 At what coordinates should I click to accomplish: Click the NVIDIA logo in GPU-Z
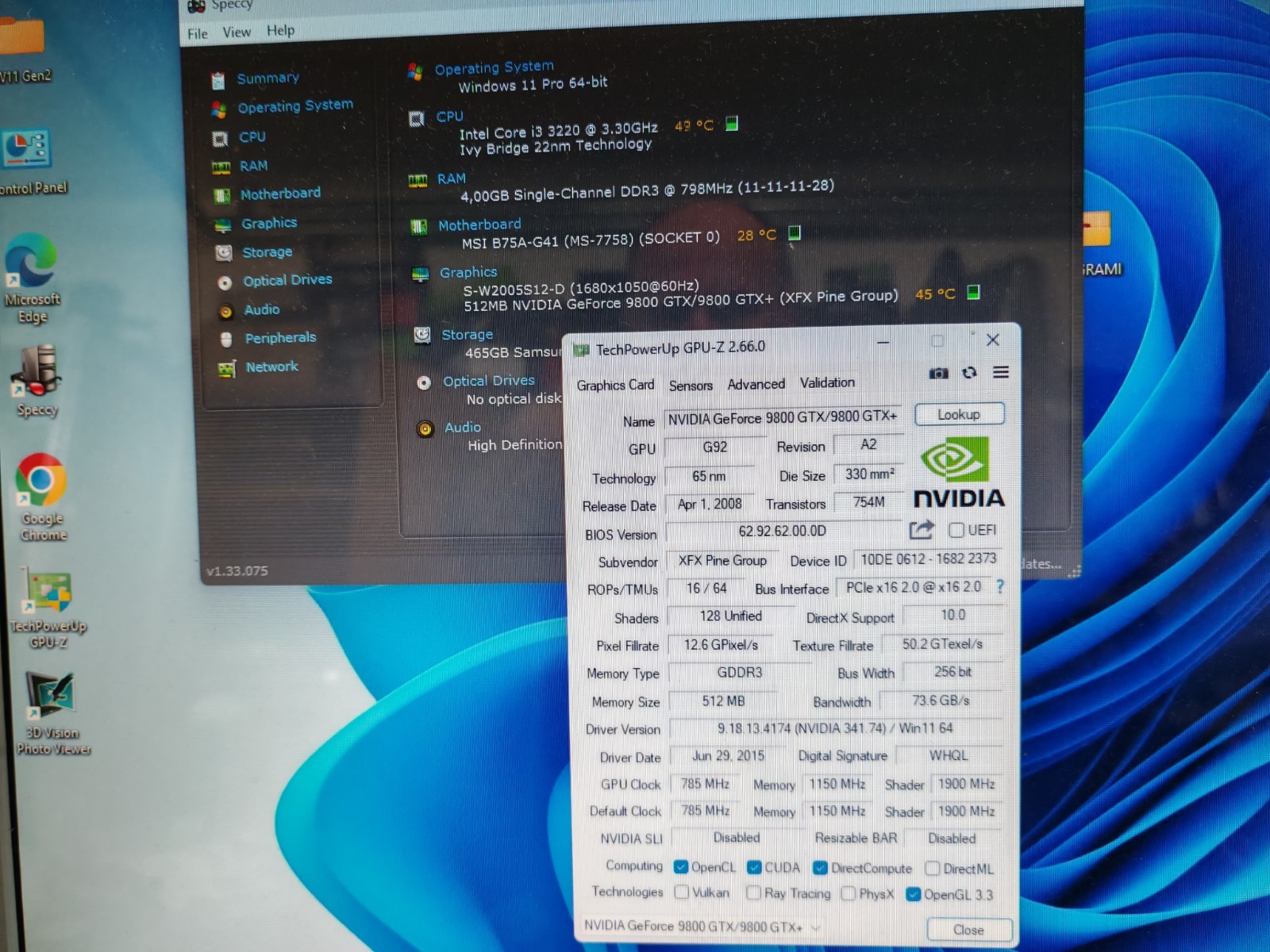[x=958, y=472]
